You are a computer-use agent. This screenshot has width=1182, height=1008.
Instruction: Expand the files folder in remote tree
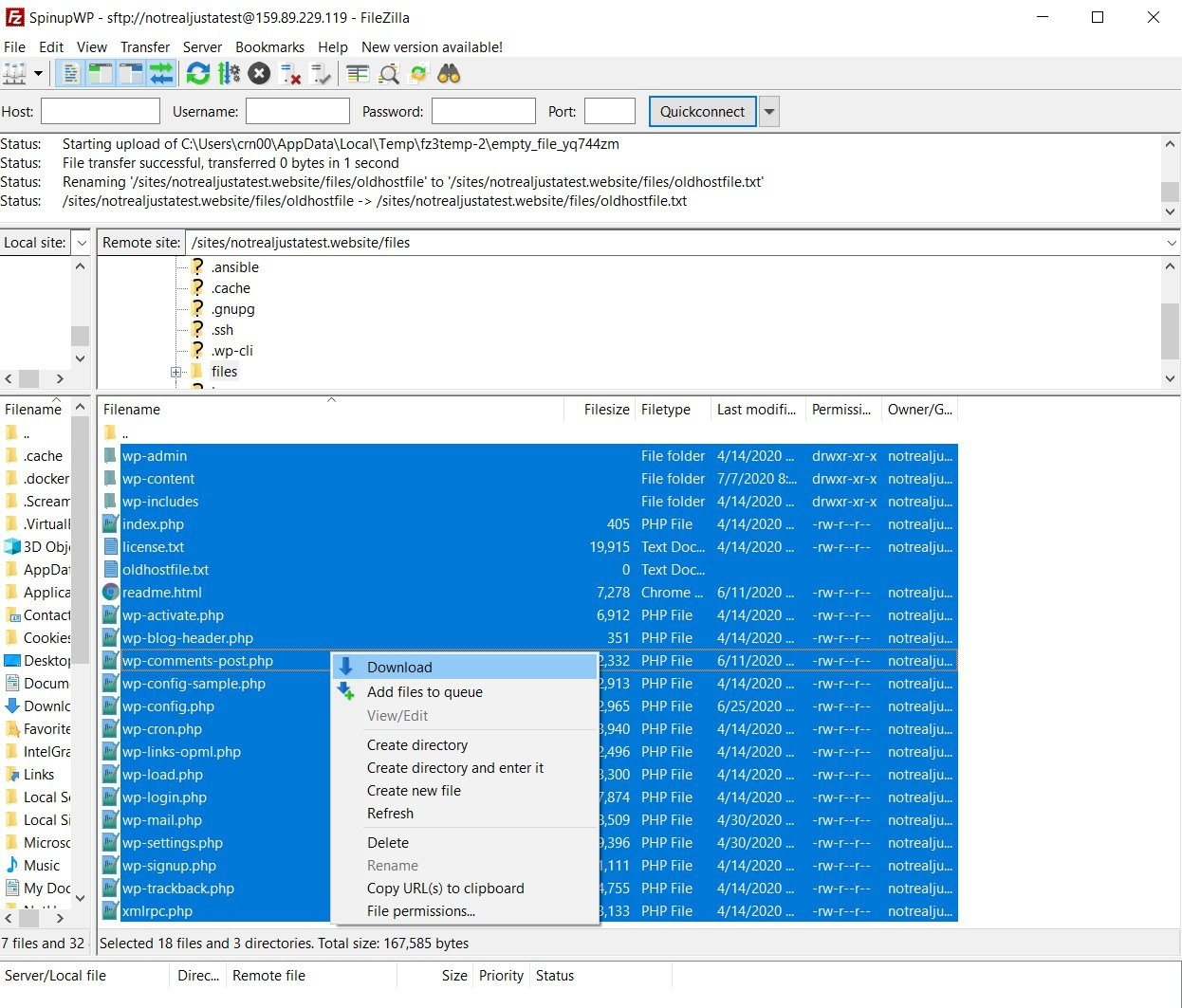176,372
